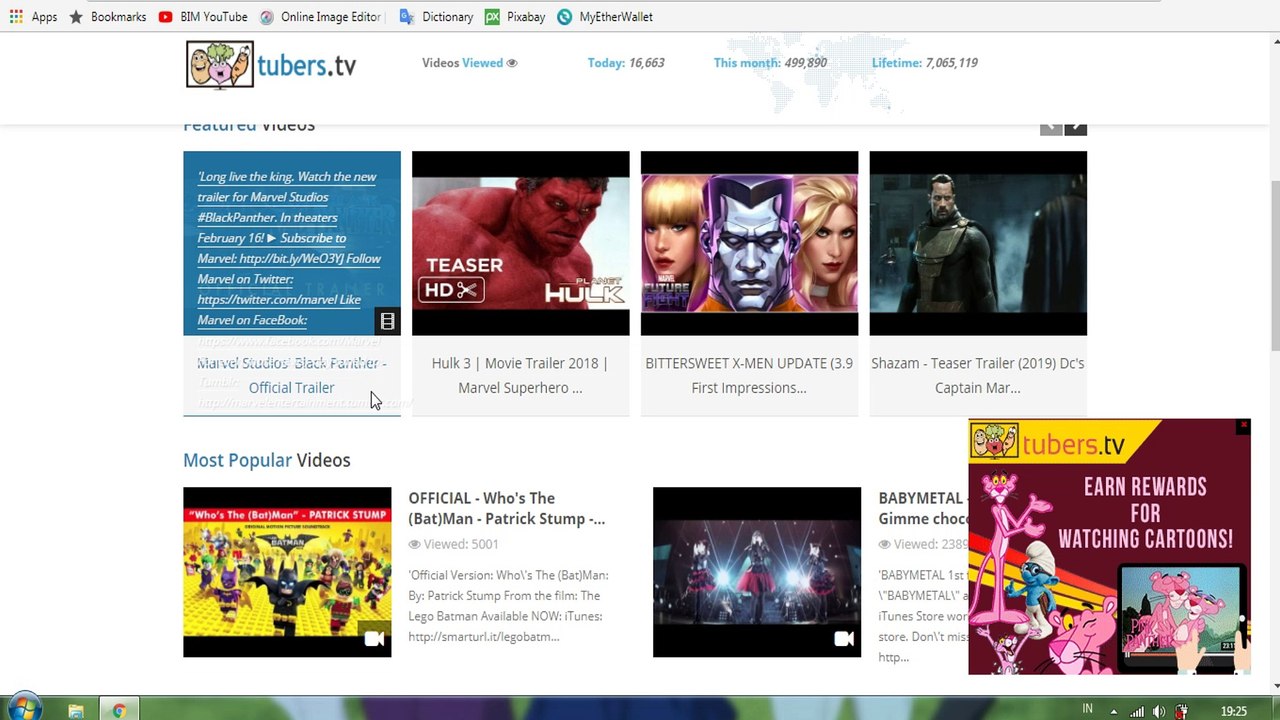
Task: Open 'Shazam - Teaser Trailer (2019)' title
Action: pyautogui.click(x=978, y=375)
